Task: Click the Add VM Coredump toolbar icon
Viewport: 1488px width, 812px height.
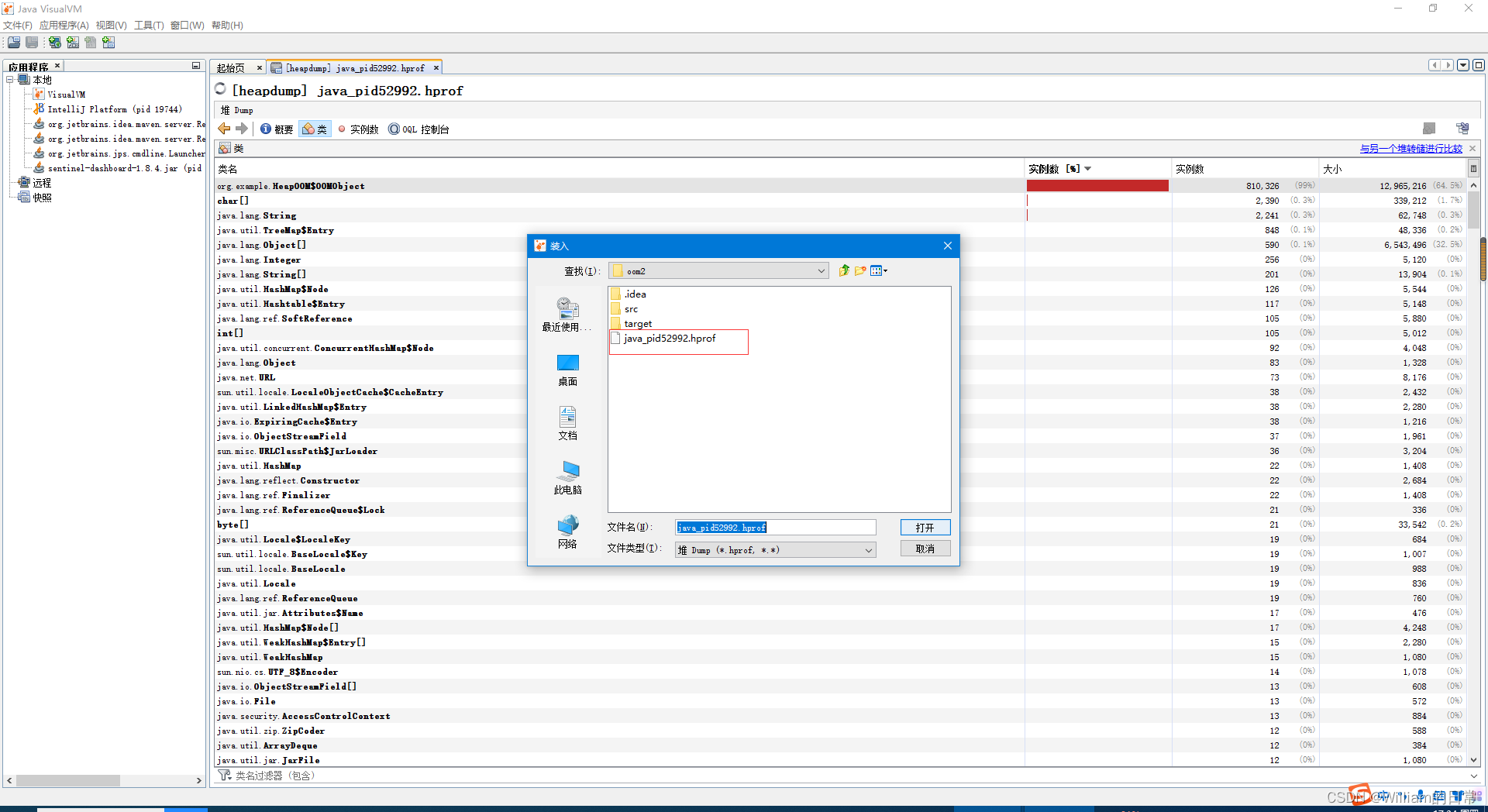Action: tap(91, 42)
